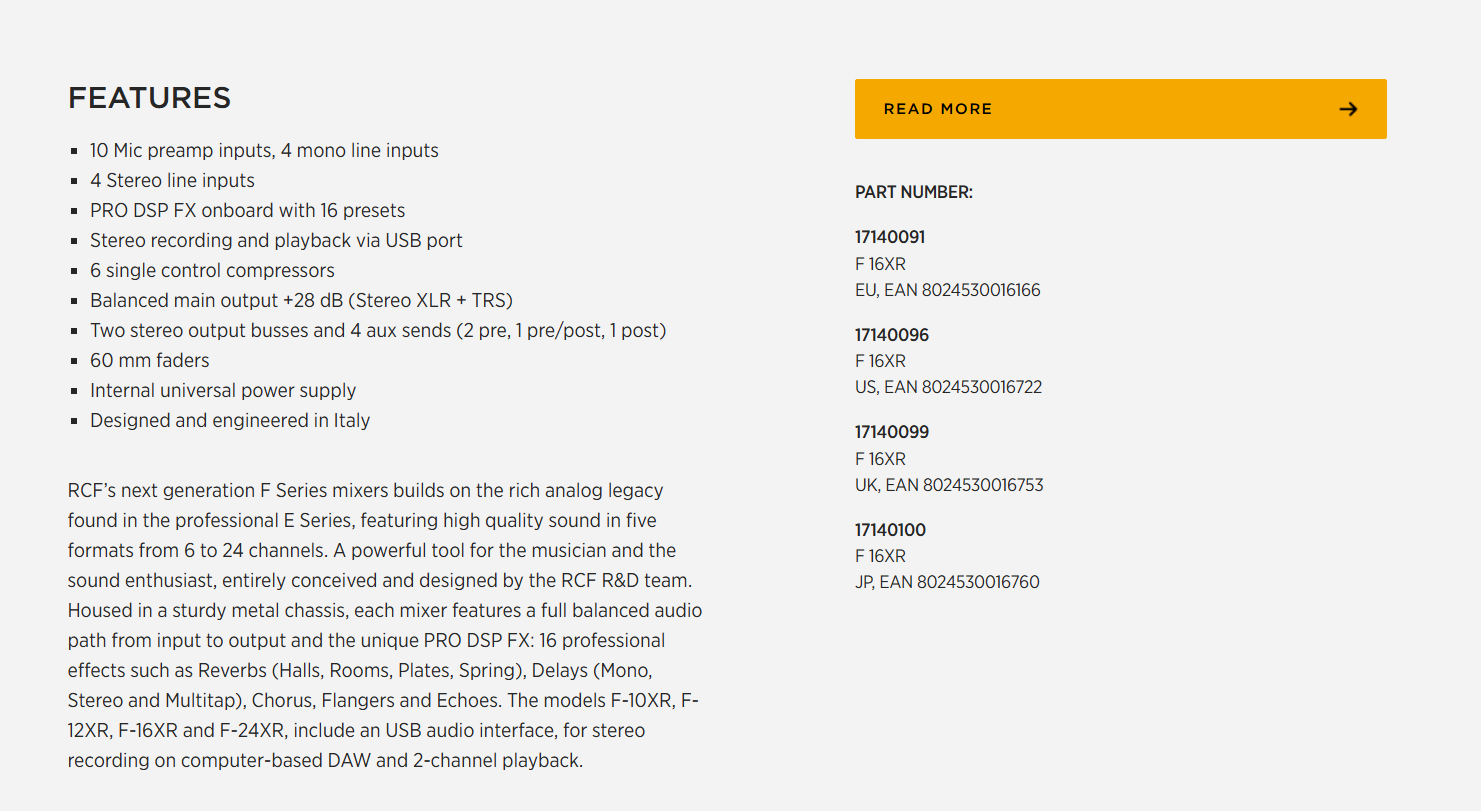Click part number 17140096
1481x811 pixels.
pos(891,335)
